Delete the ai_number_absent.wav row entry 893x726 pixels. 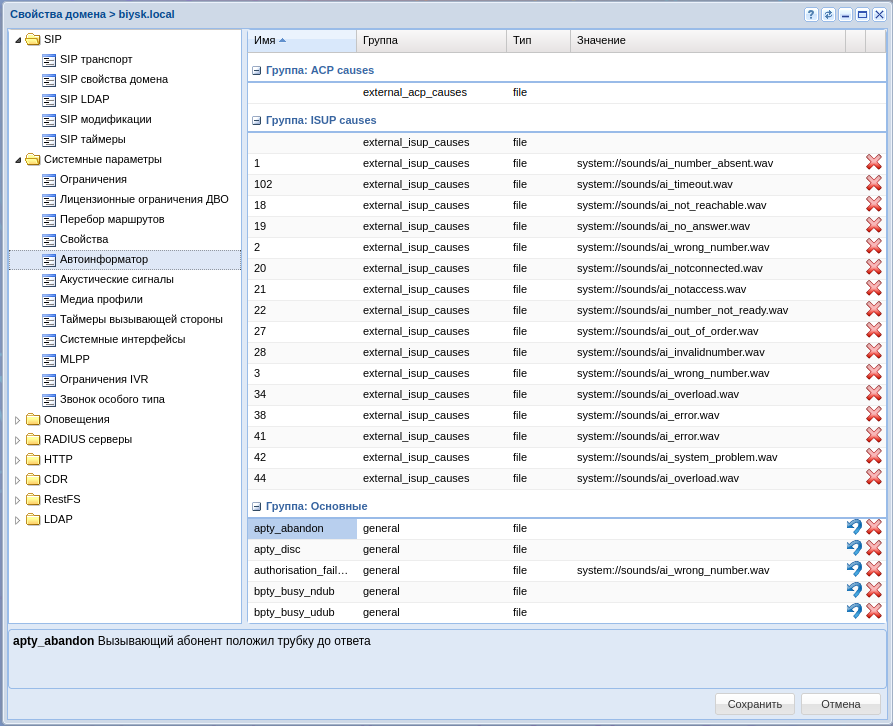874,162
